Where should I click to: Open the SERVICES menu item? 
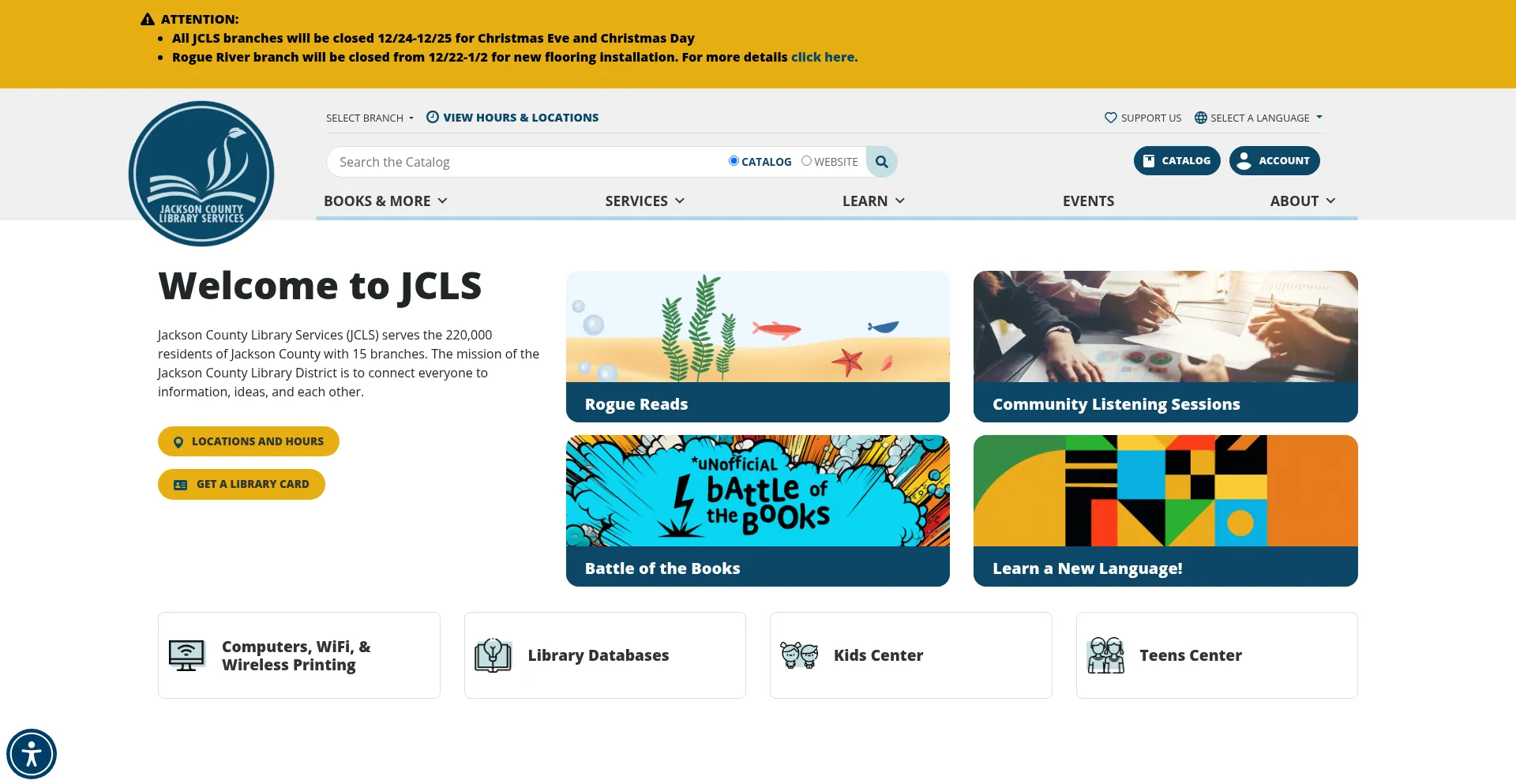644,201
